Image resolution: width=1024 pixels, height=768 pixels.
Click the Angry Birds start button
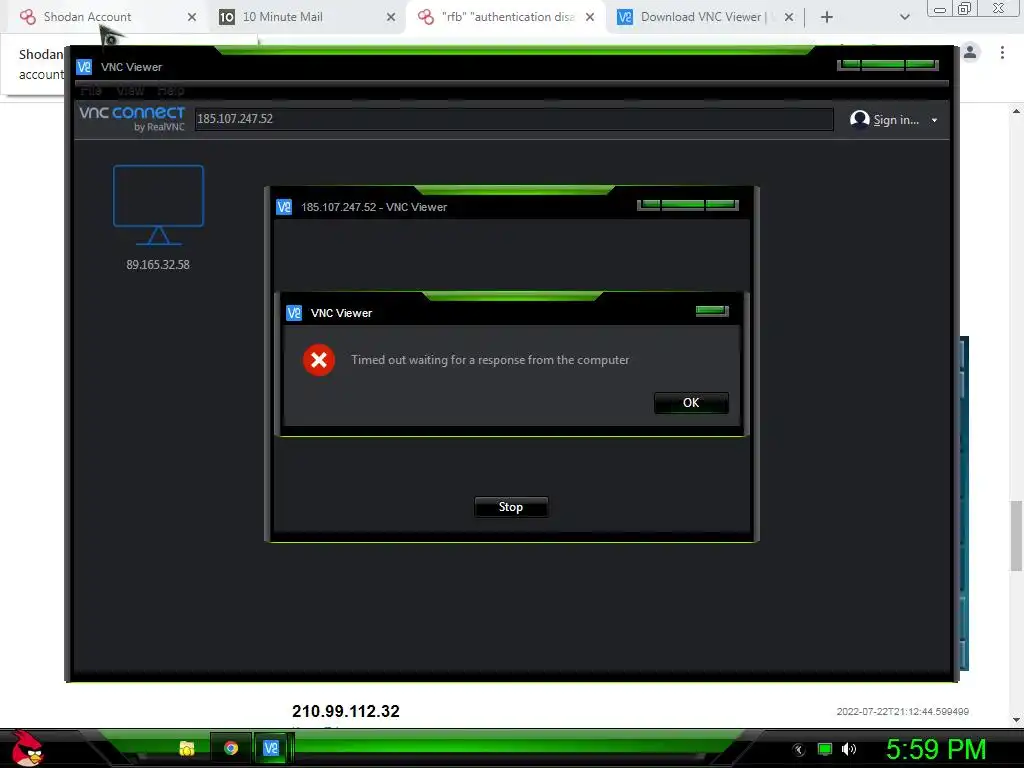click(27, 749)
